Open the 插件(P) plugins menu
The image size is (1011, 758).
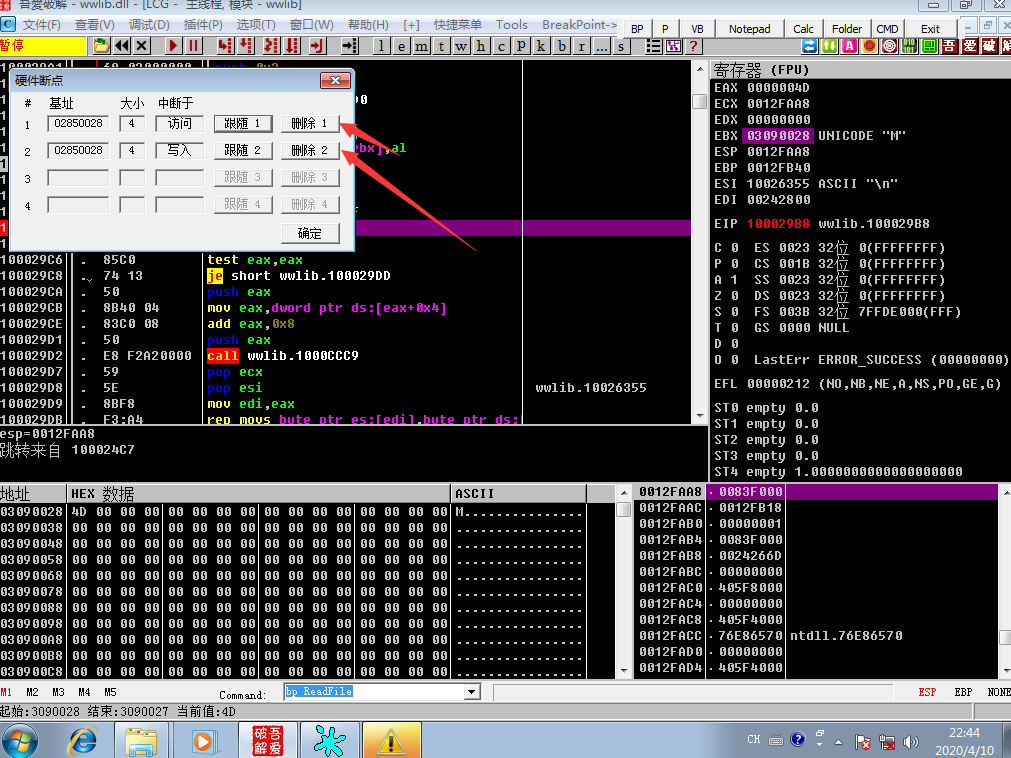click(x=203, y=24)
